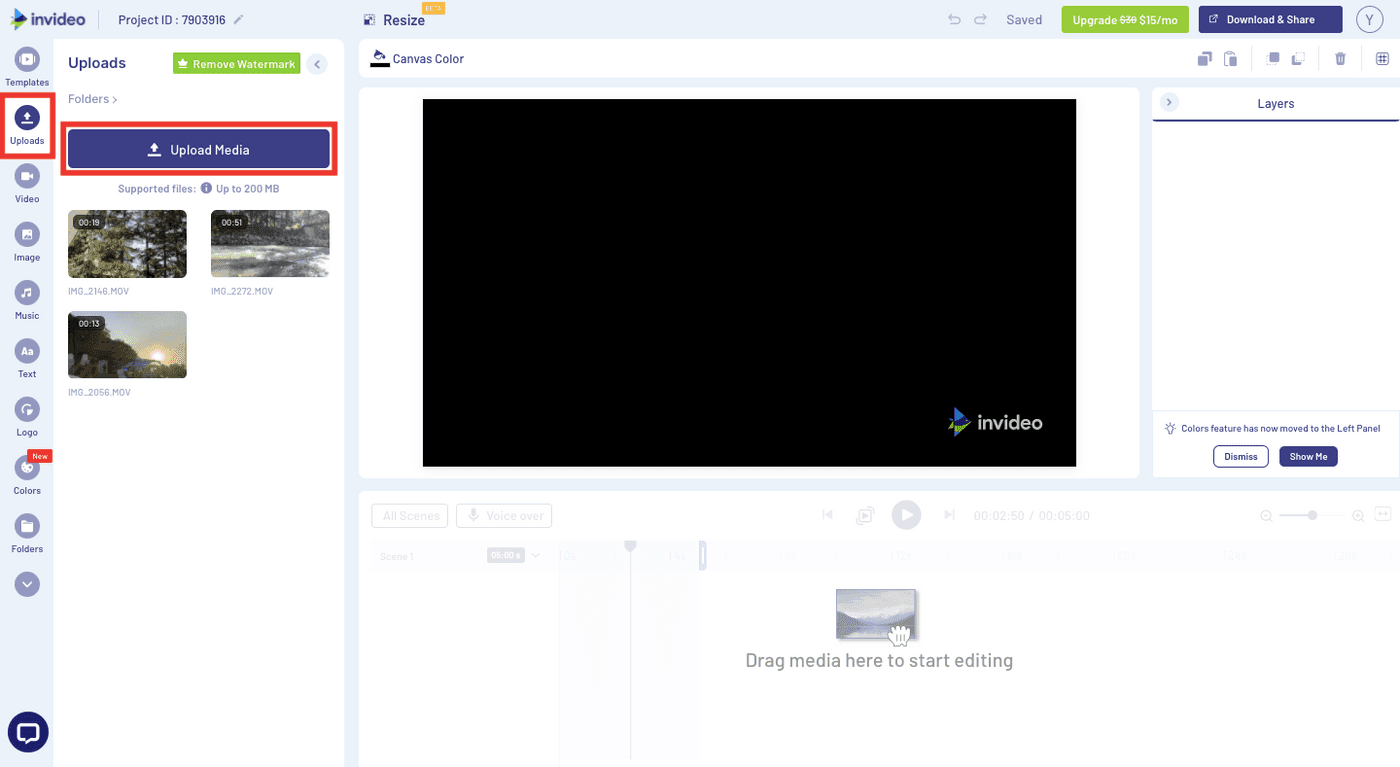Click the undo arrow

[x=955, y=19]
